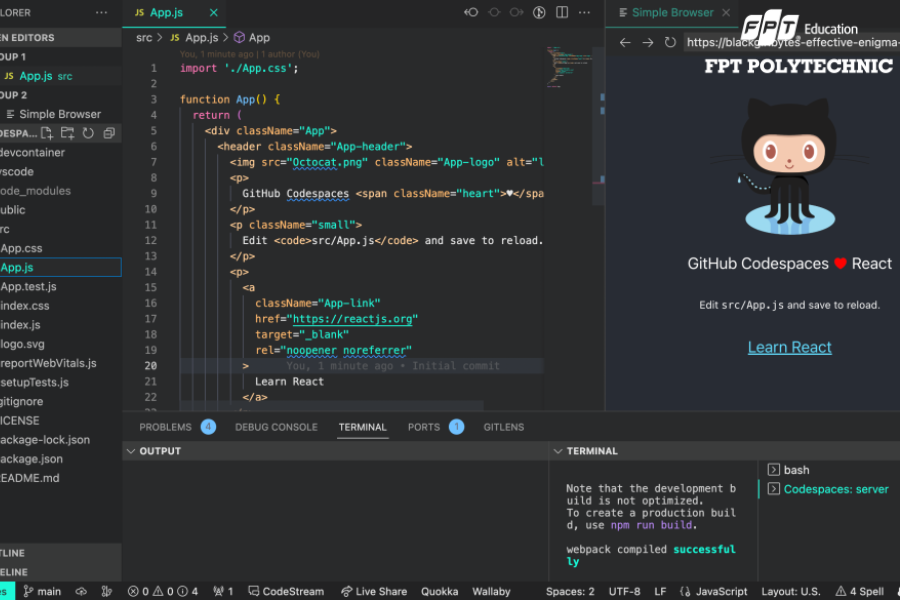Show forwarded ports from status bar antenna
This screenshot has width=900, height=600.
[223, 591]
